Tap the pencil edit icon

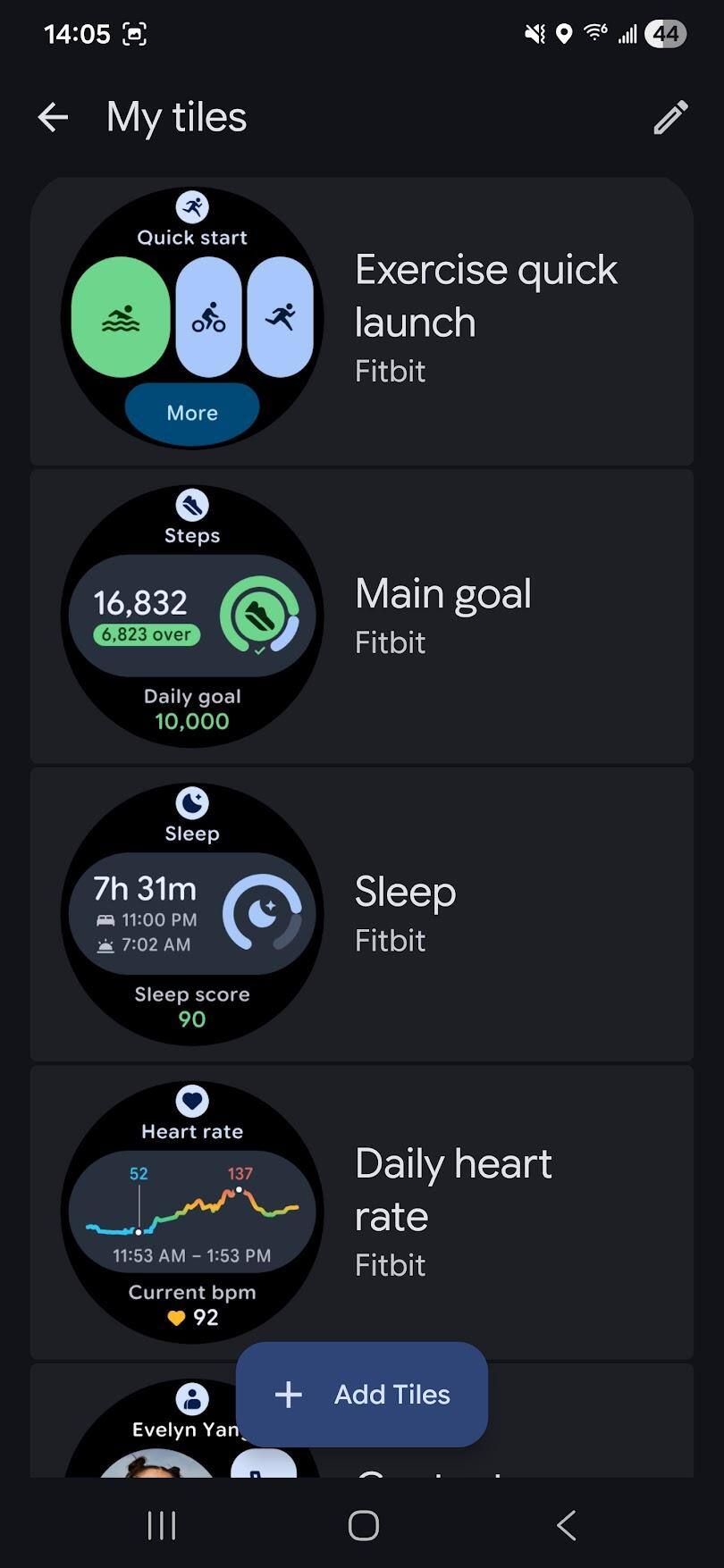point(670,117)
